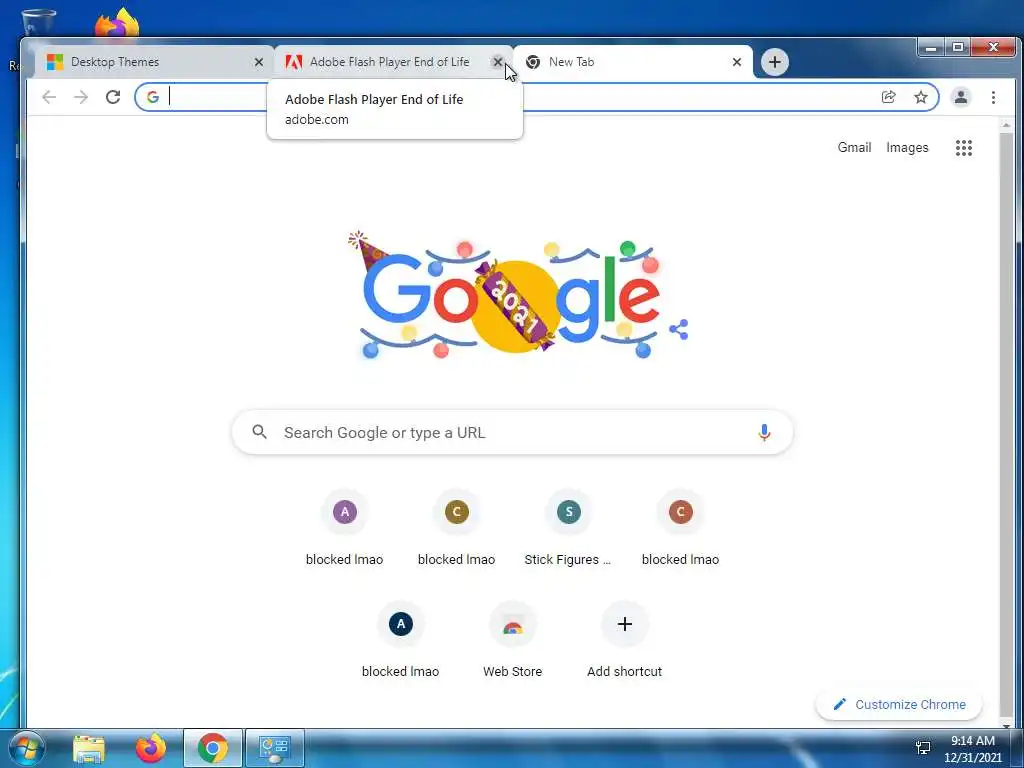Go forward using the forward arrow

[81, 97]
